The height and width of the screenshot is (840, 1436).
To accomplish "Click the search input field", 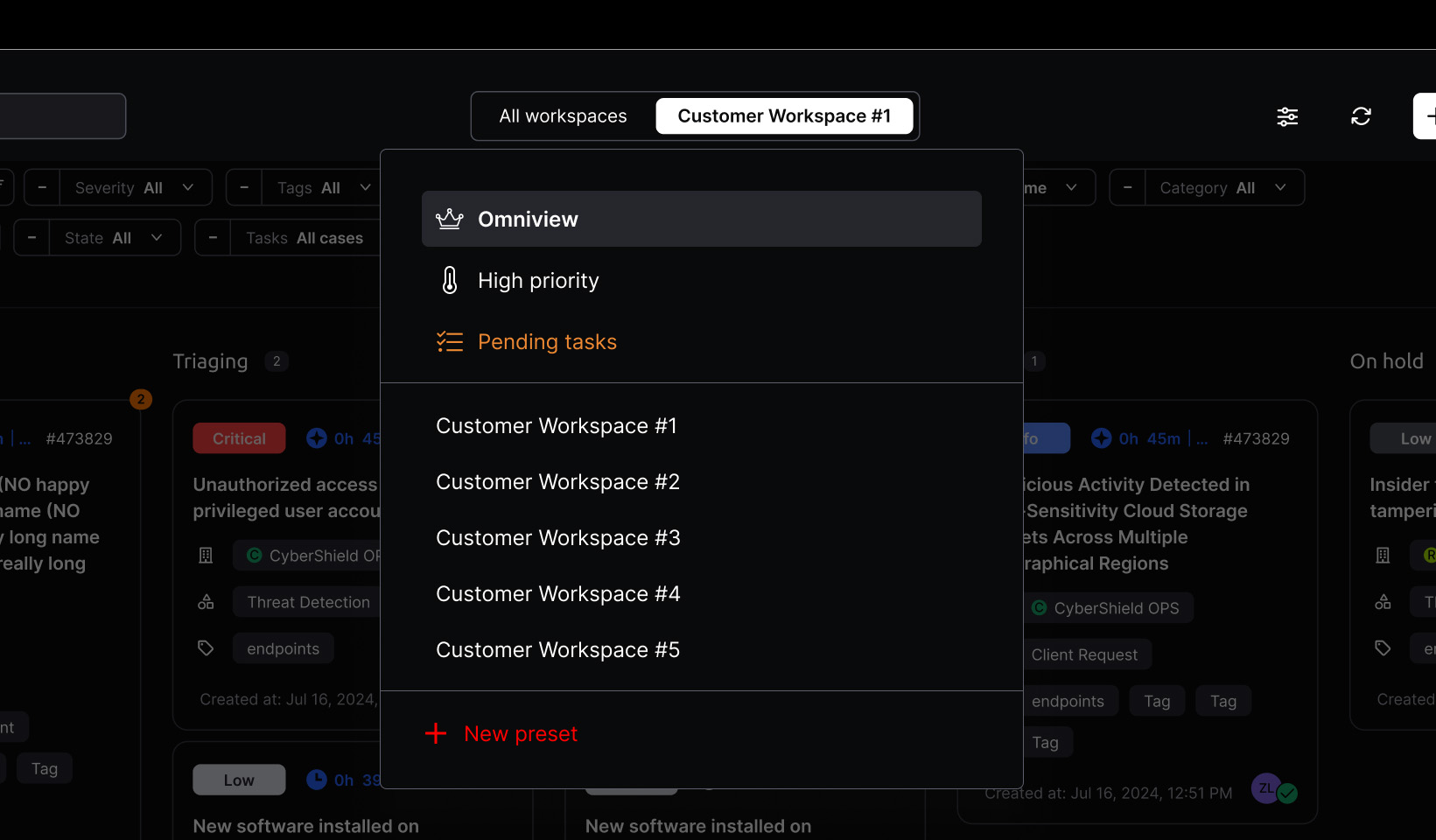I will click(x=61, y=116).
